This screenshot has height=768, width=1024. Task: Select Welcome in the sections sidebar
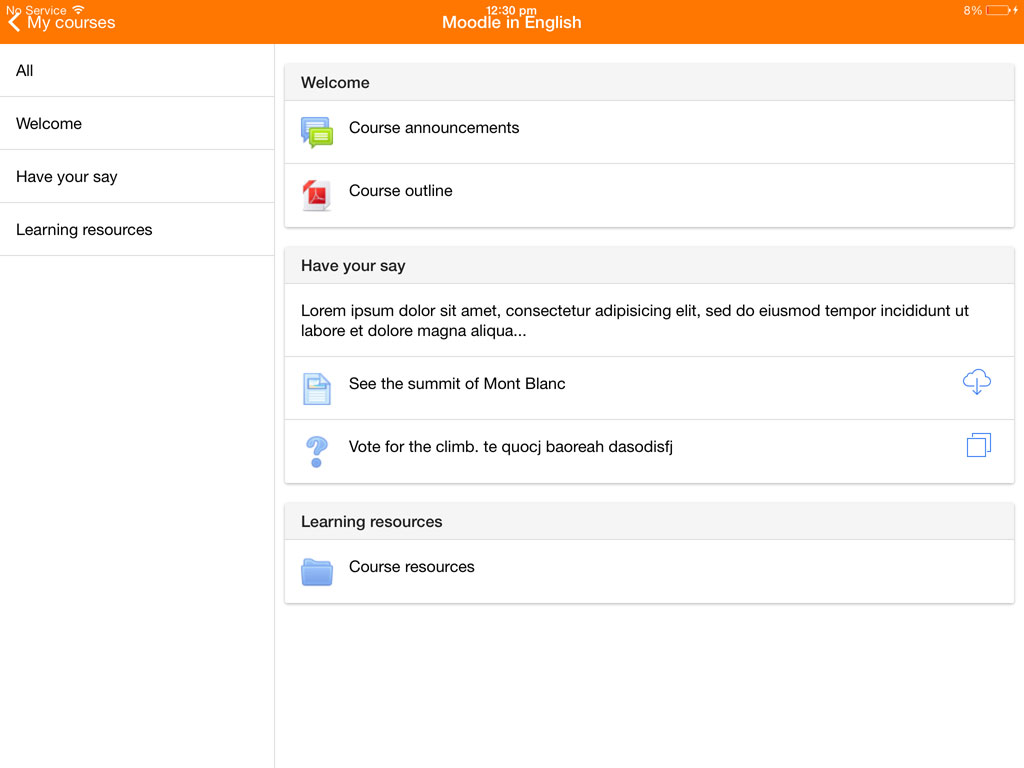click(137, 123)
